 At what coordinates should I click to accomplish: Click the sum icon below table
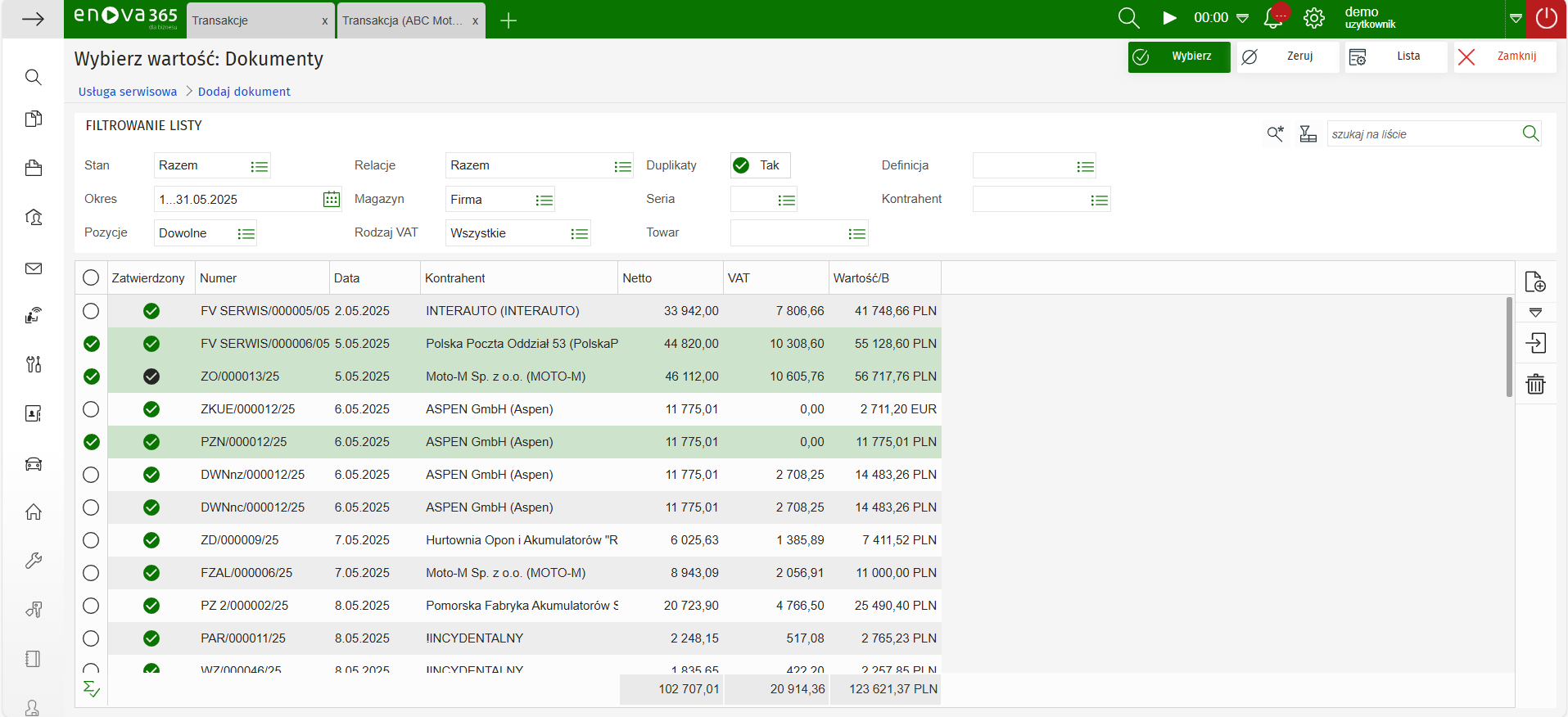coord(92,689)
